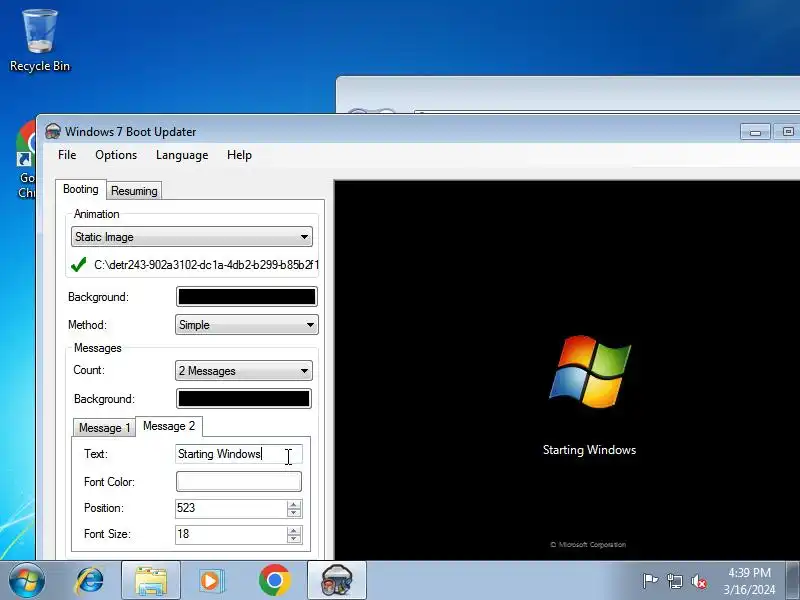Open Chrome from the taskbar

tap(274, 581)
